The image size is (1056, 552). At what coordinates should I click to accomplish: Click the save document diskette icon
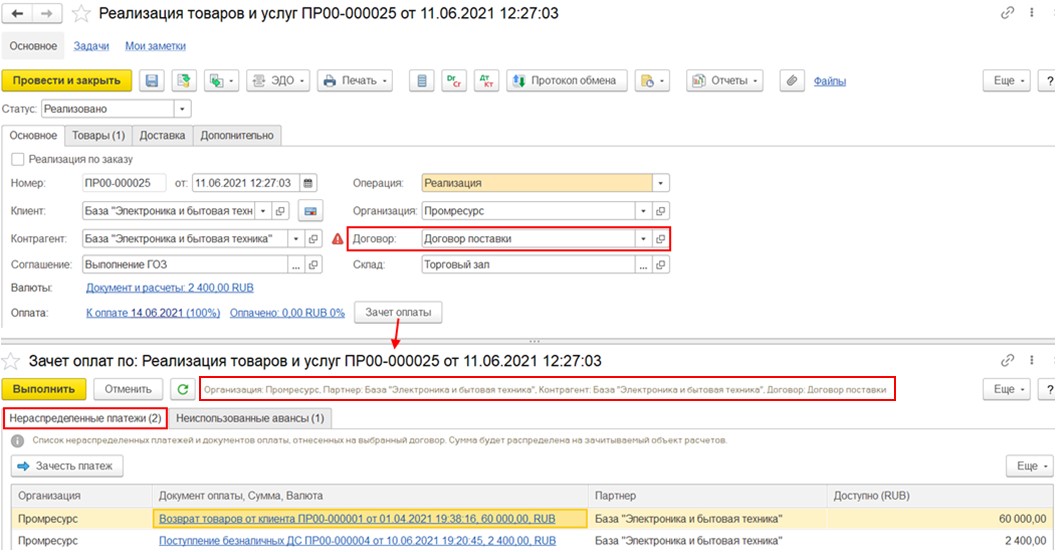152,81
